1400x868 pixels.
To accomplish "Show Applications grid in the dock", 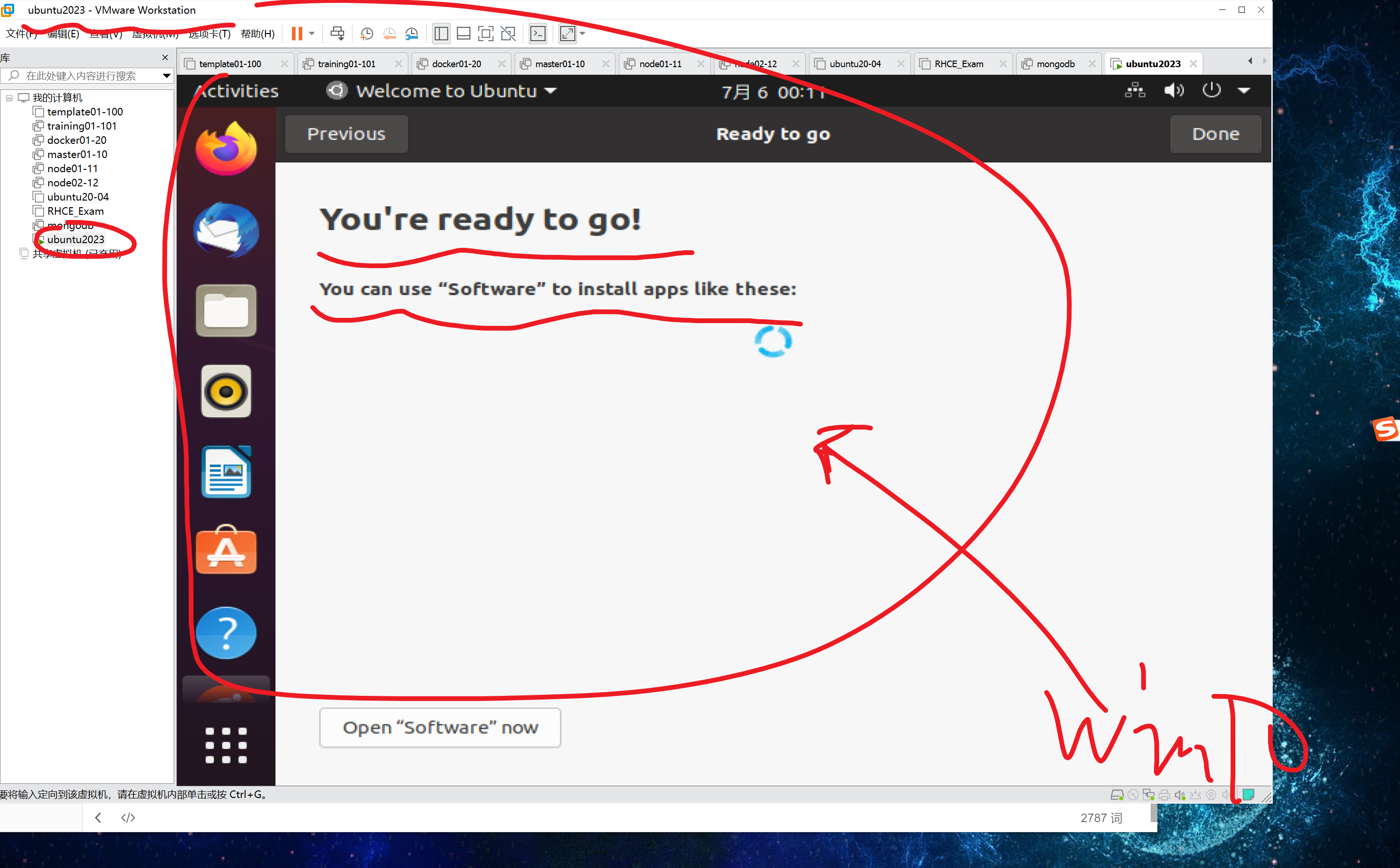I will 226,745.
